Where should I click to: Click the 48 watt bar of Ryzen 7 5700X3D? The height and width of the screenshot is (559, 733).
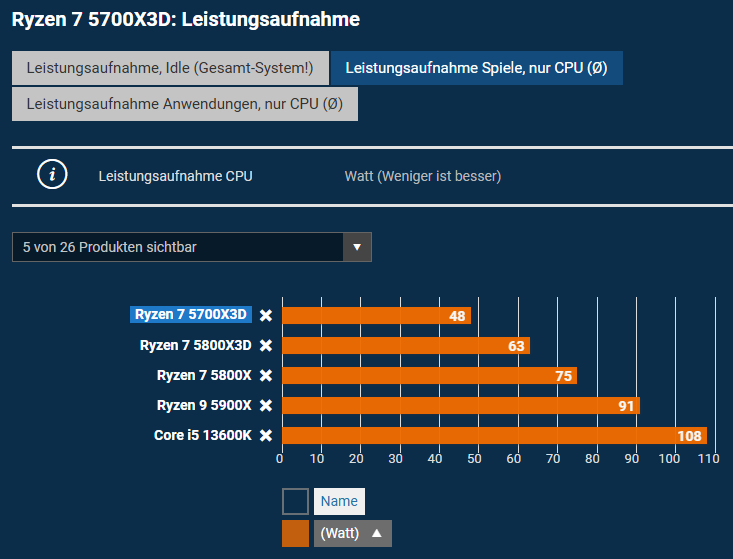pos(376,315)
